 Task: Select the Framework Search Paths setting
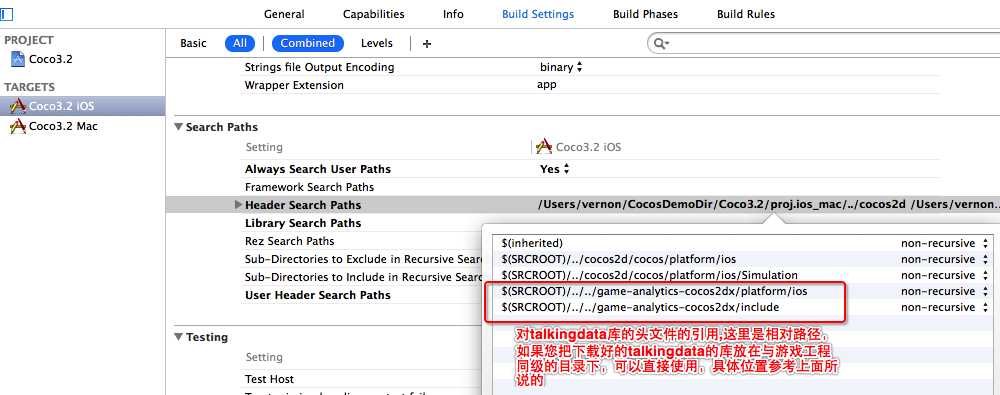click(309, 187)
